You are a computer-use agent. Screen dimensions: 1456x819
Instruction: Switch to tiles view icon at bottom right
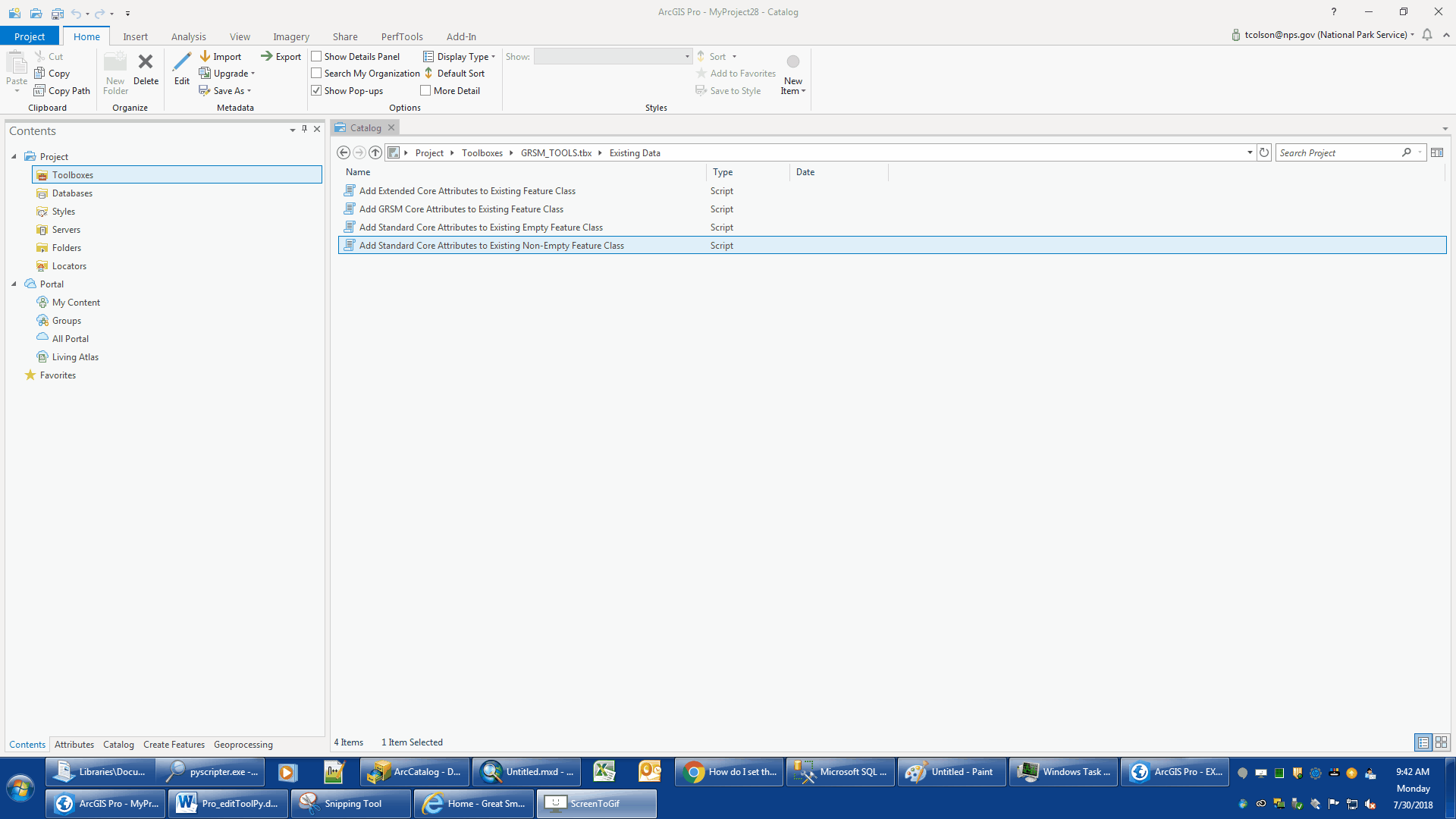point(1442,742)
